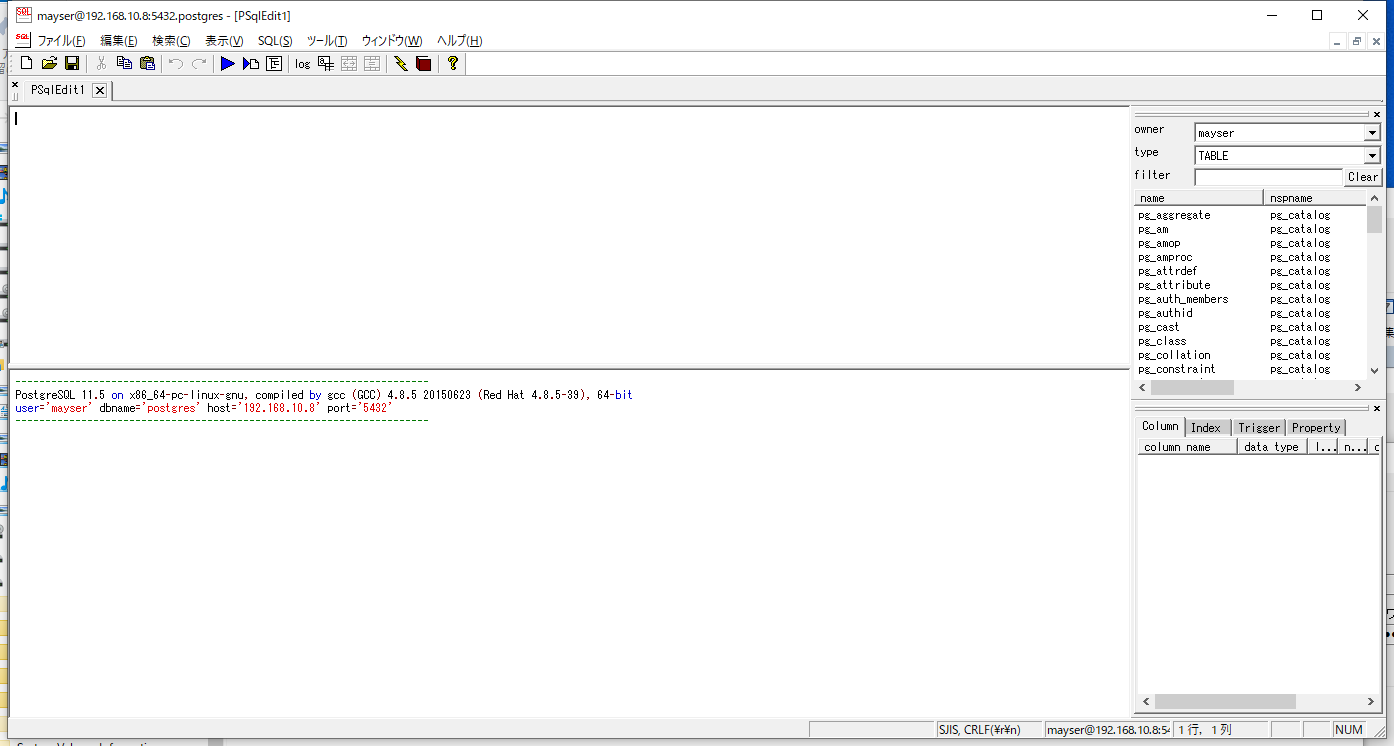
Task: Select pg_attrdef in the table list
Action: (1167, 271)
